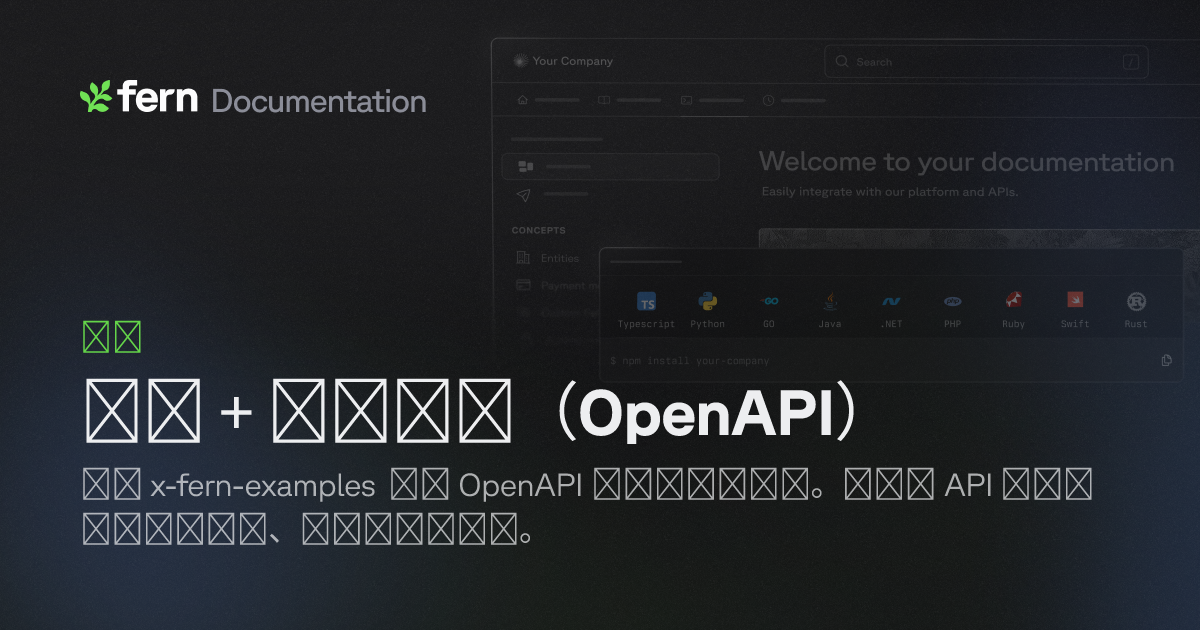
Task: Click Welcome to your documentation heading
Action: (966, 162)
